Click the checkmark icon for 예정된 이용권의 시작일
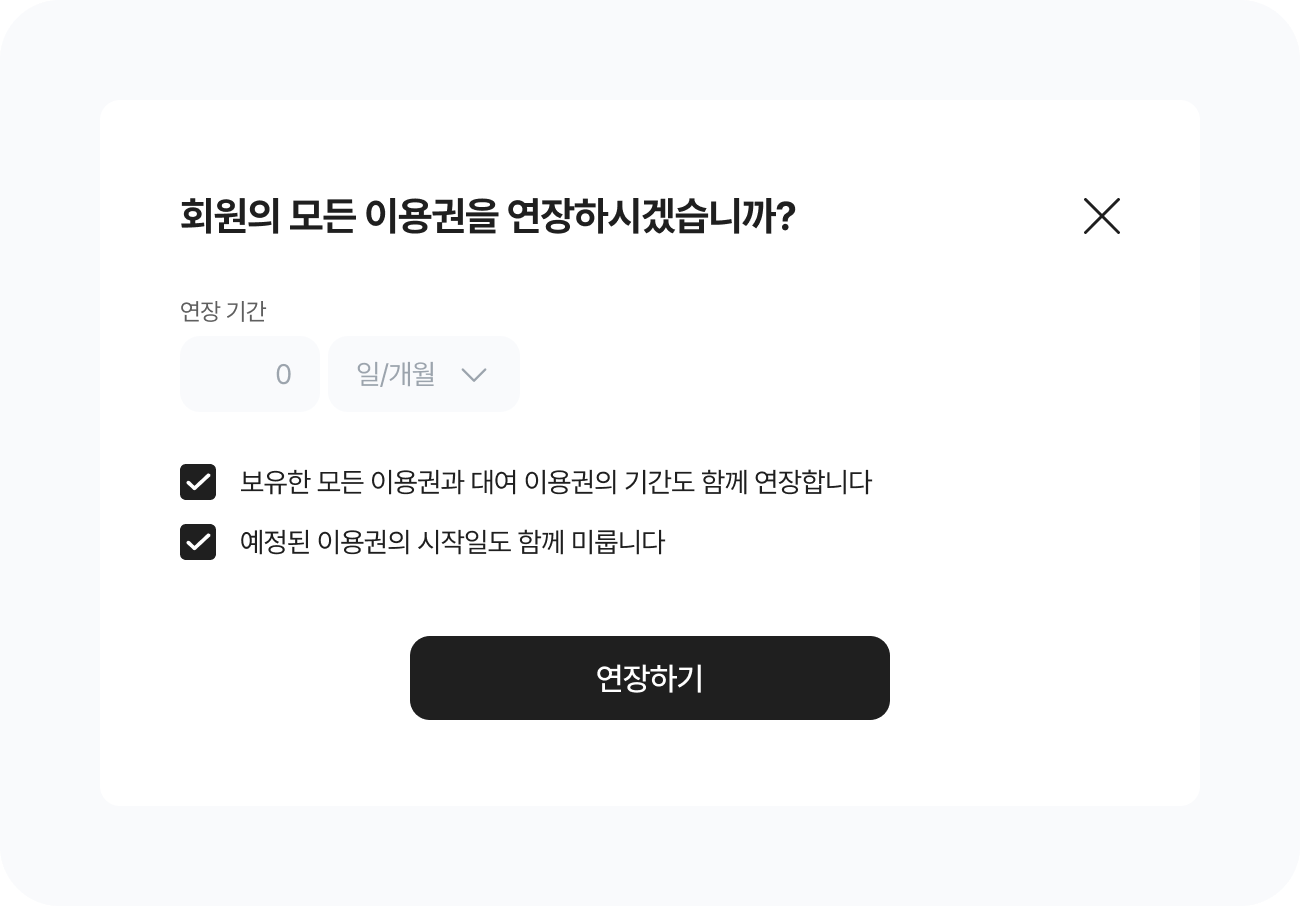 pyautogui.click(x=198, y=542)
